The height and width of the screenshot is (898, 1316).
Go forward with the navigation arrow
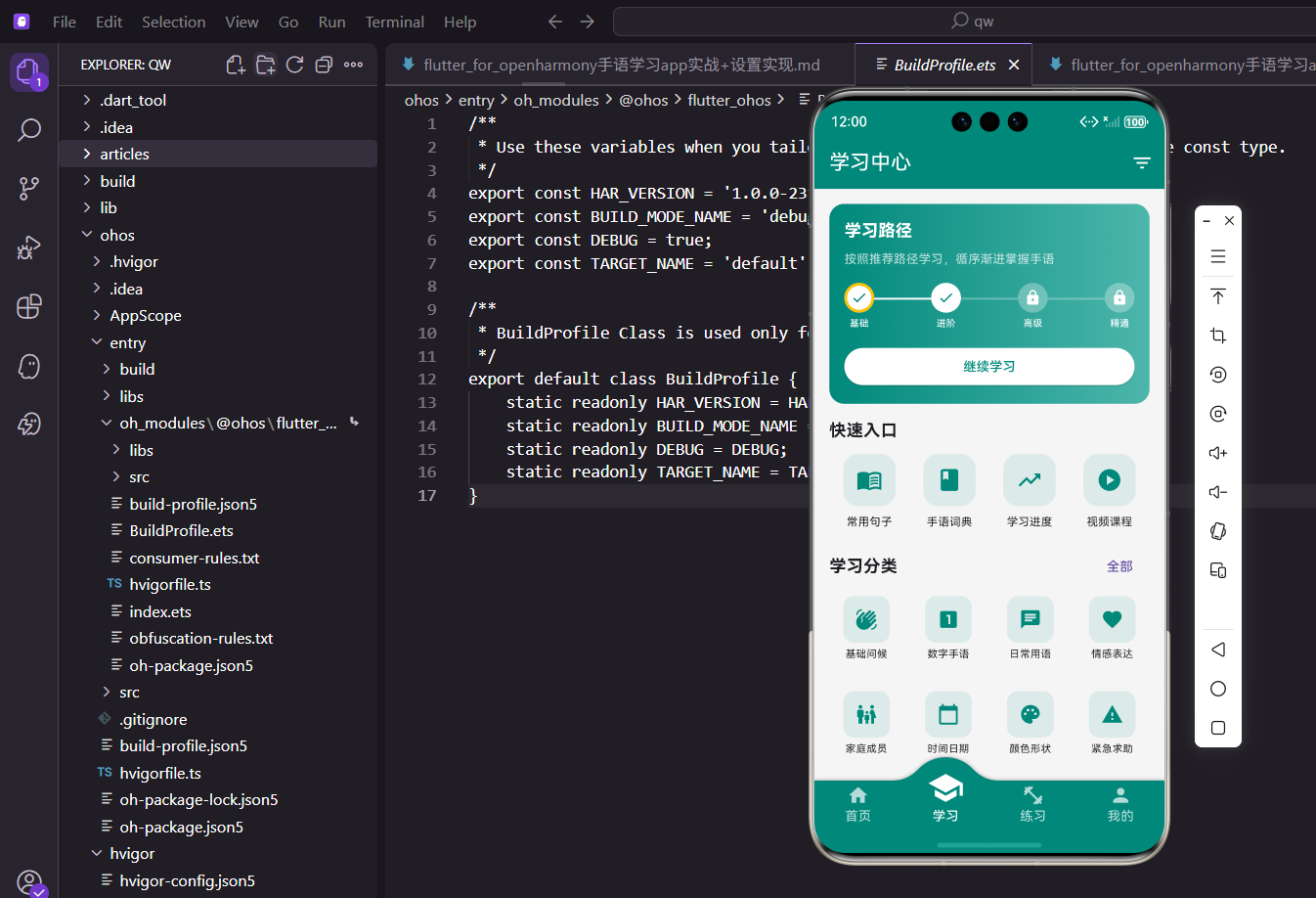(x=587, y=22)
